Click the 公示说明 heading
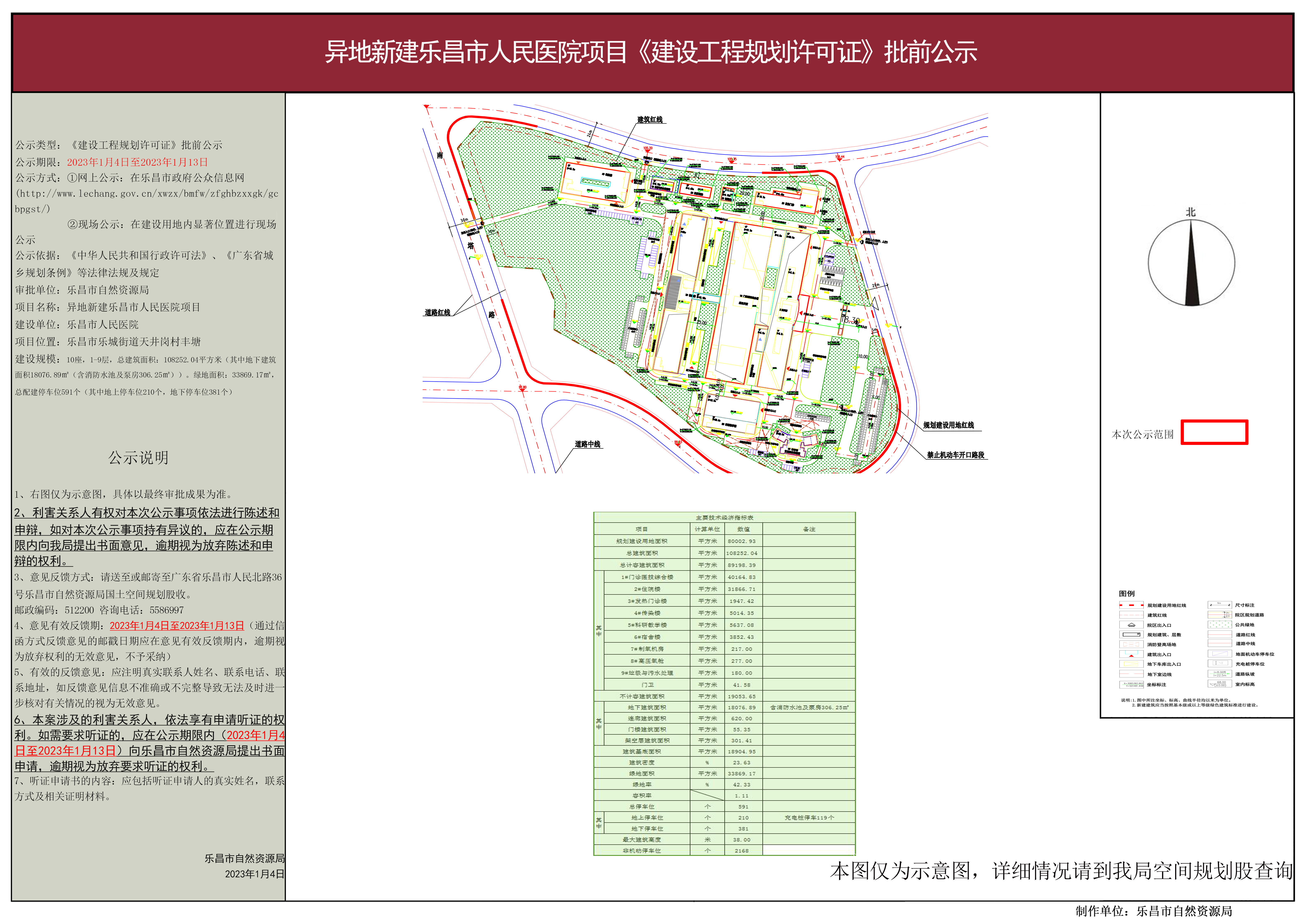The height and width of the screenshot is (924, 1306). click(x=138, y=458)
